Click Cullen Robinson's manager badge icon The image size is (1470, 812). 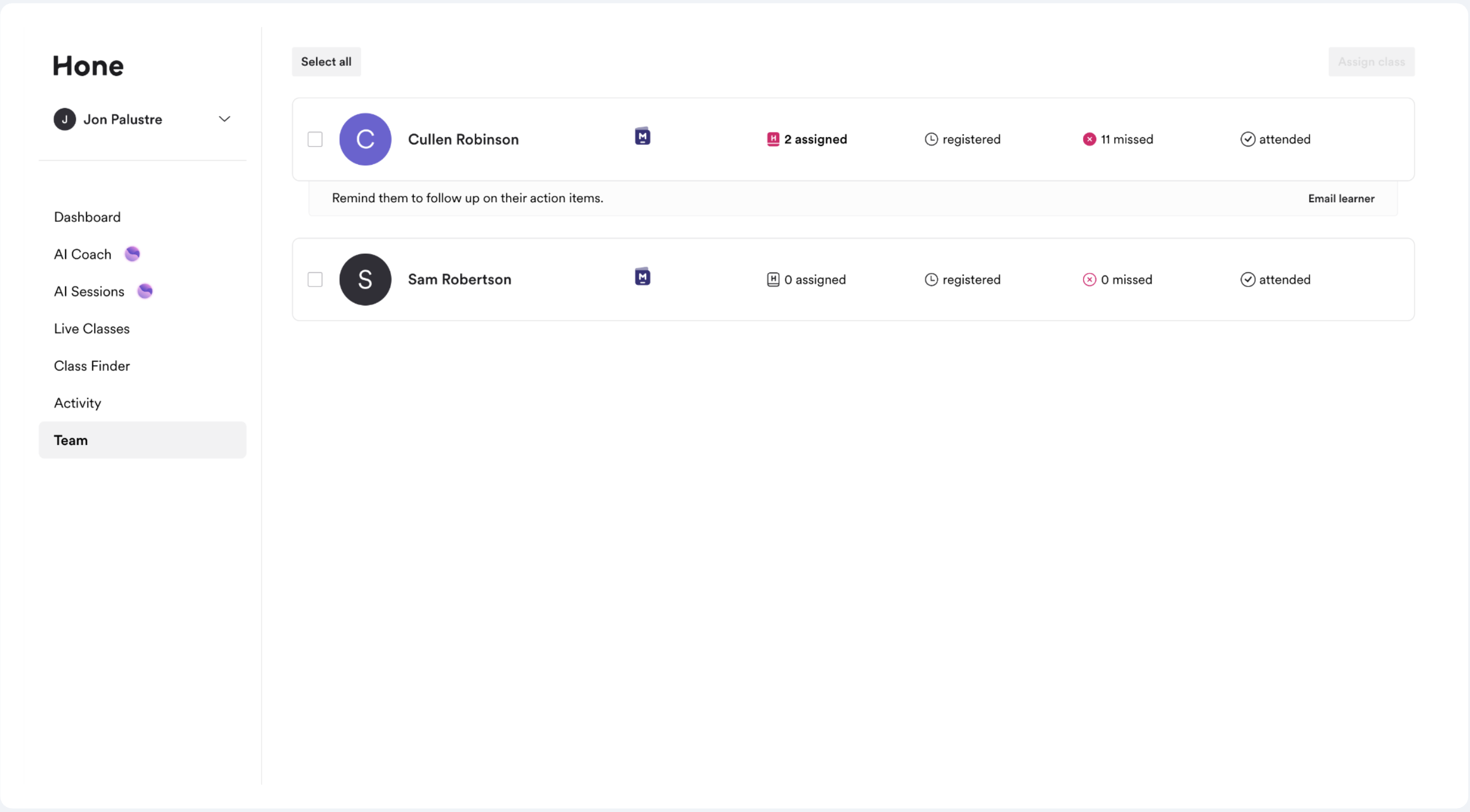[x=643, y=136]
